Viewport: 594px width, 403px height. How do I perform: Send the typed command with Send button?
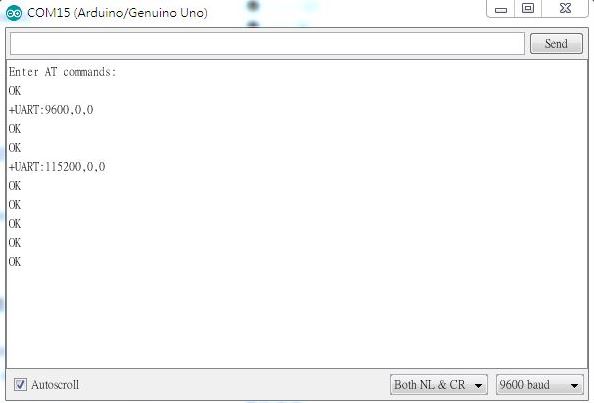pyautogui.click(x=556, y=44)
